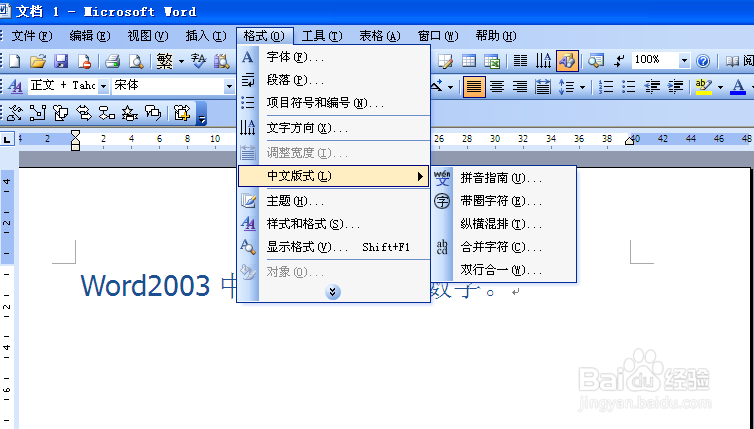Open the 繁 conversion dropdown arrow

pyautogui.click(x=181, y=61)
